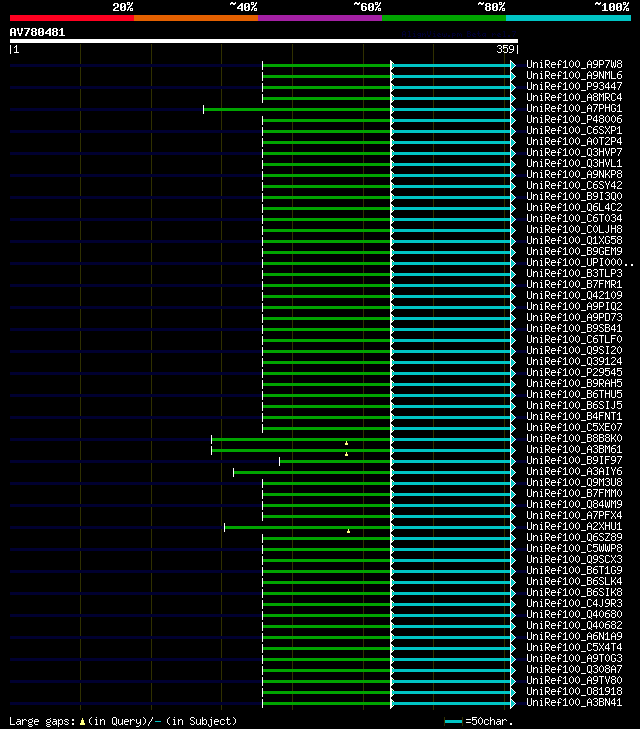Click the yellow gap marker in UniRef100_A3BM61 row
This screenshot has height=729, width=640.
click(347, 454)
